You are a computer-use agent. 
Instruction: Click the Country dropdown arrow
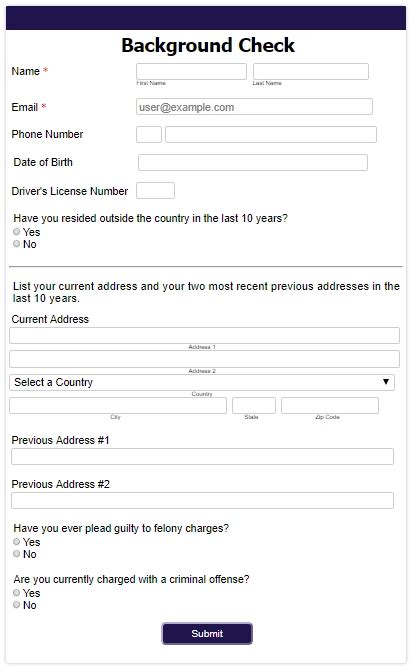(386, 382)
